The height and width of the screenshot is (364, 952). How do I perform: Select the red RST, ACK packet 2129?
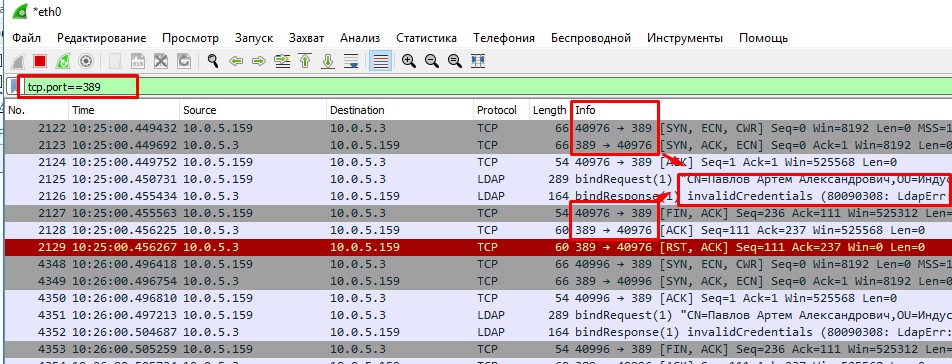coord(478,247)
